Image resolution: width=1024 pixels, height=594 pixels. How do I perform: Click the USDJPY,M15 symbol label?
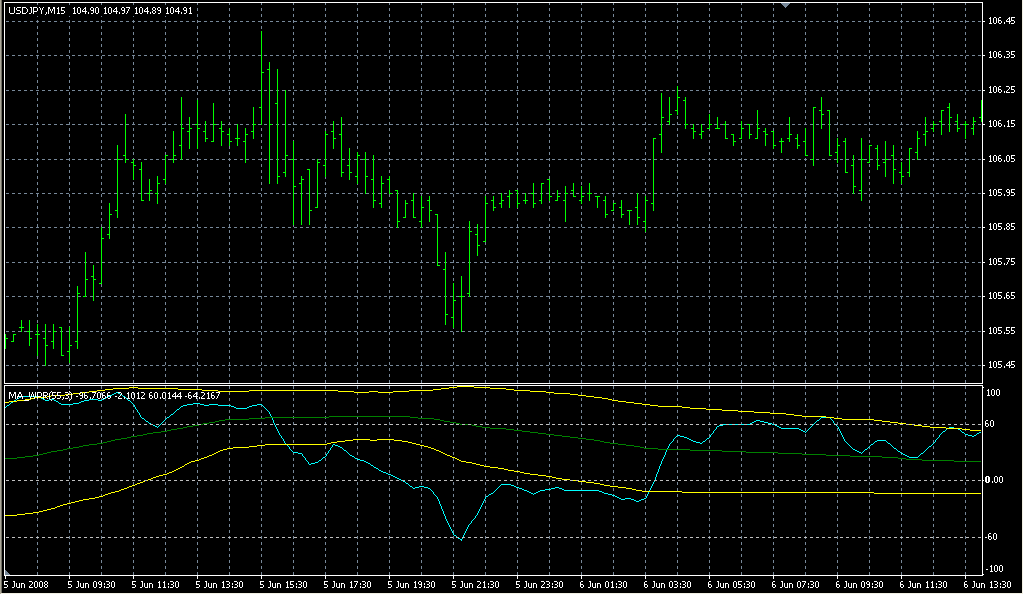point(37,11)
